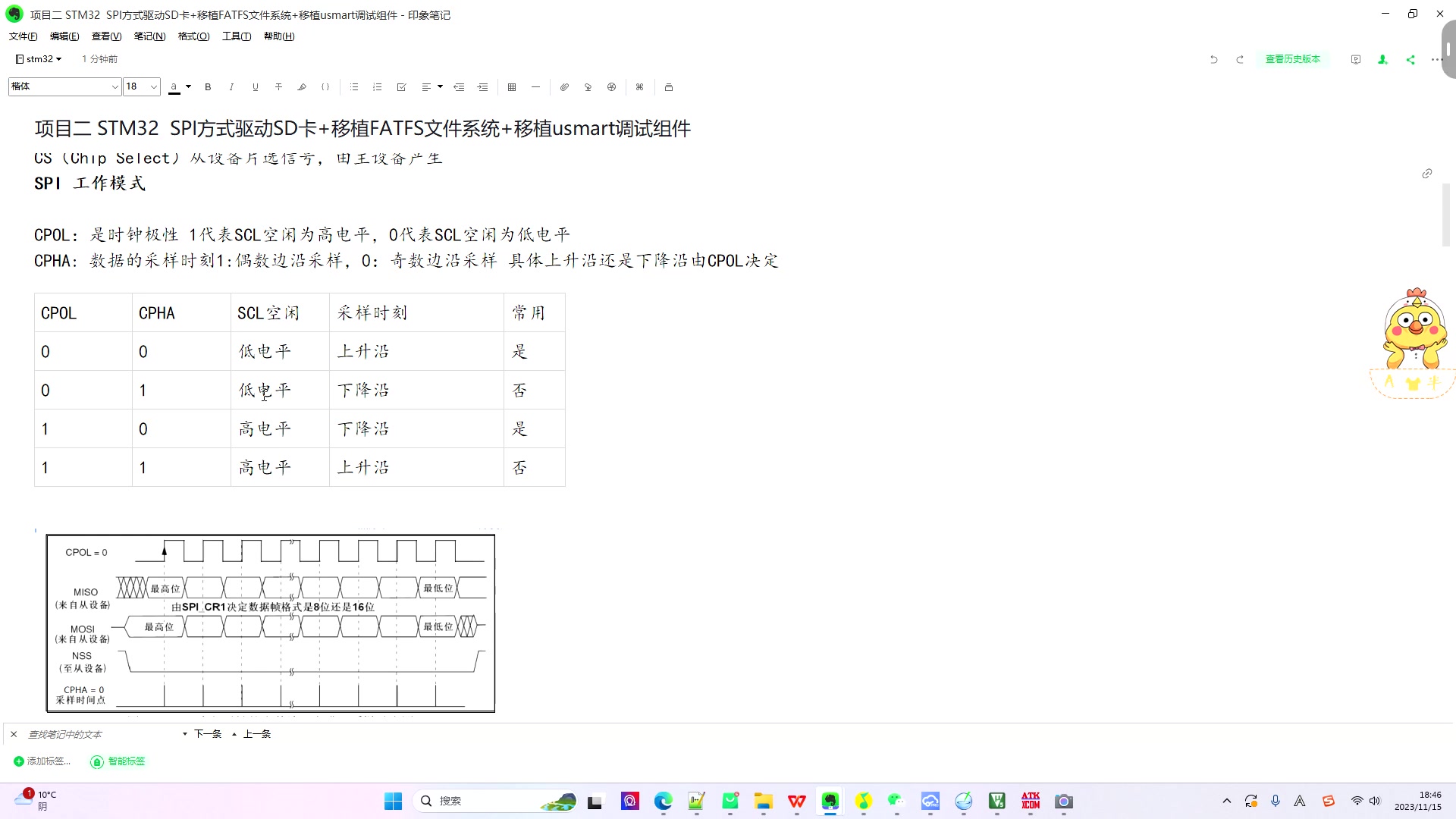1456x819 pixels.
Task: Open the 查看(V) menu
Action: click(x=106, y=36)
